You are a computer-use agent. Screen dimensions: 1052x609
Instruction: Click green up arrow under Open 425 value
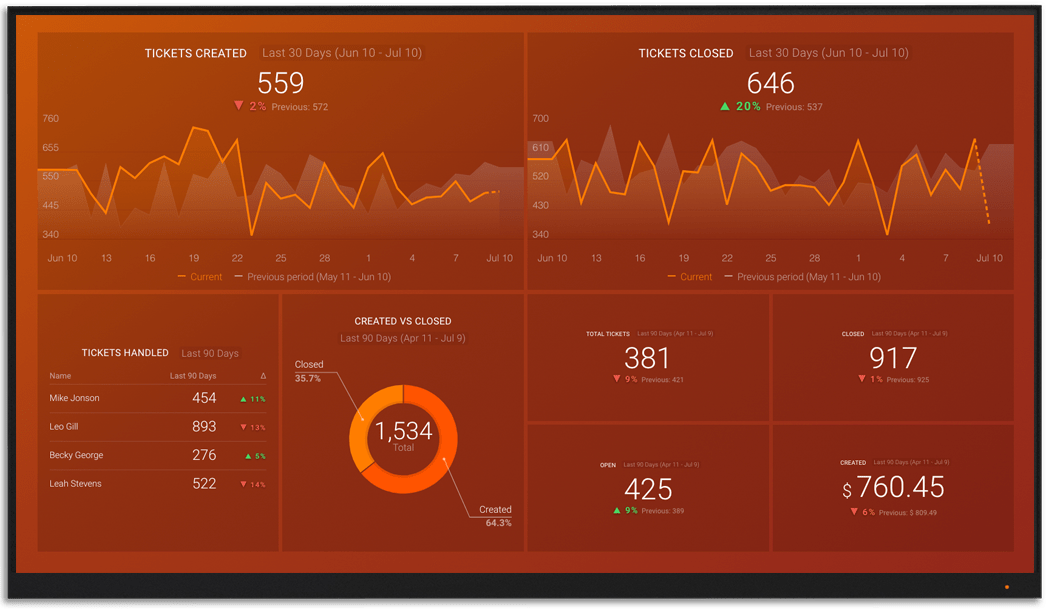coord(617,511)
